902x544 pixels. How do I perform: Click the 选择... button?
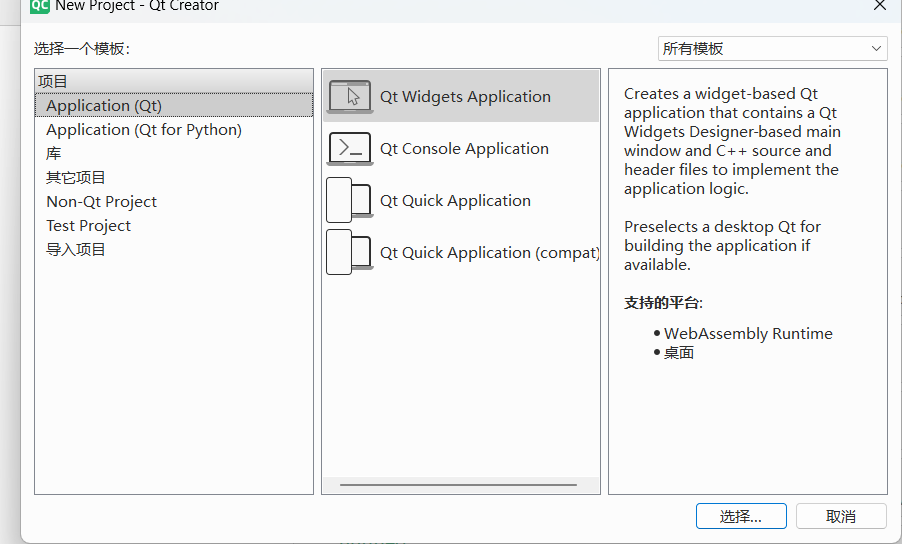click(741, 516)
